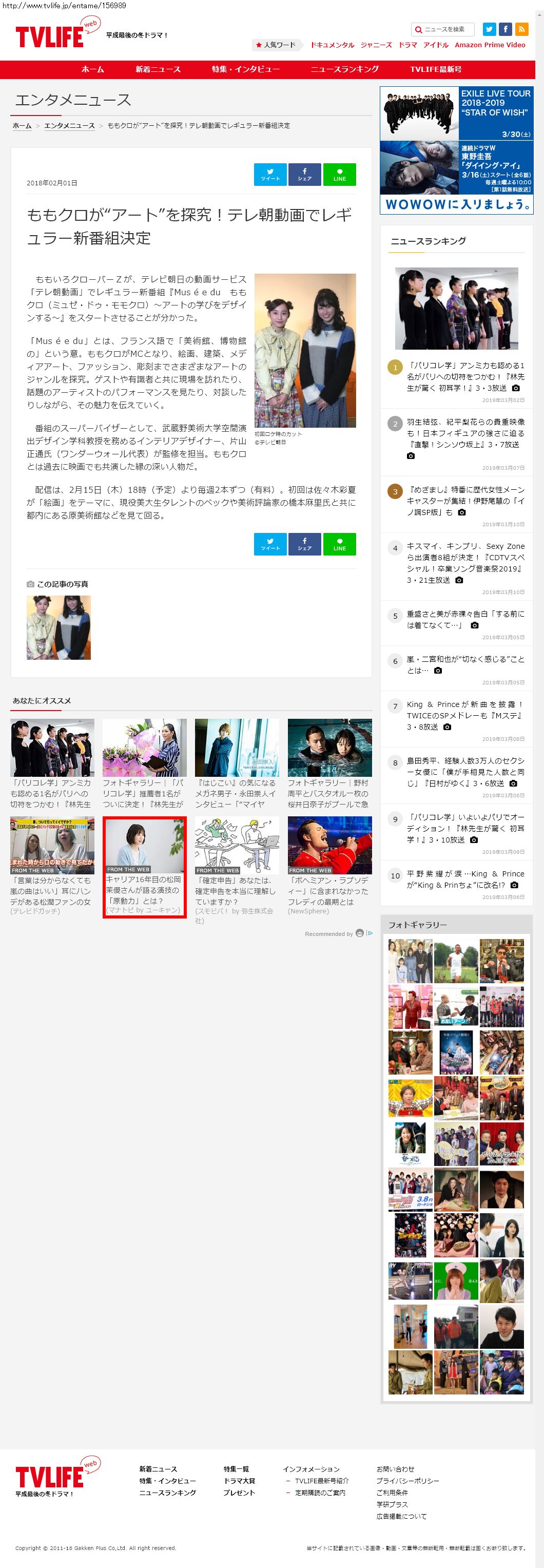Open rank 6 嵐・二宮和也 article

point(465,665)
